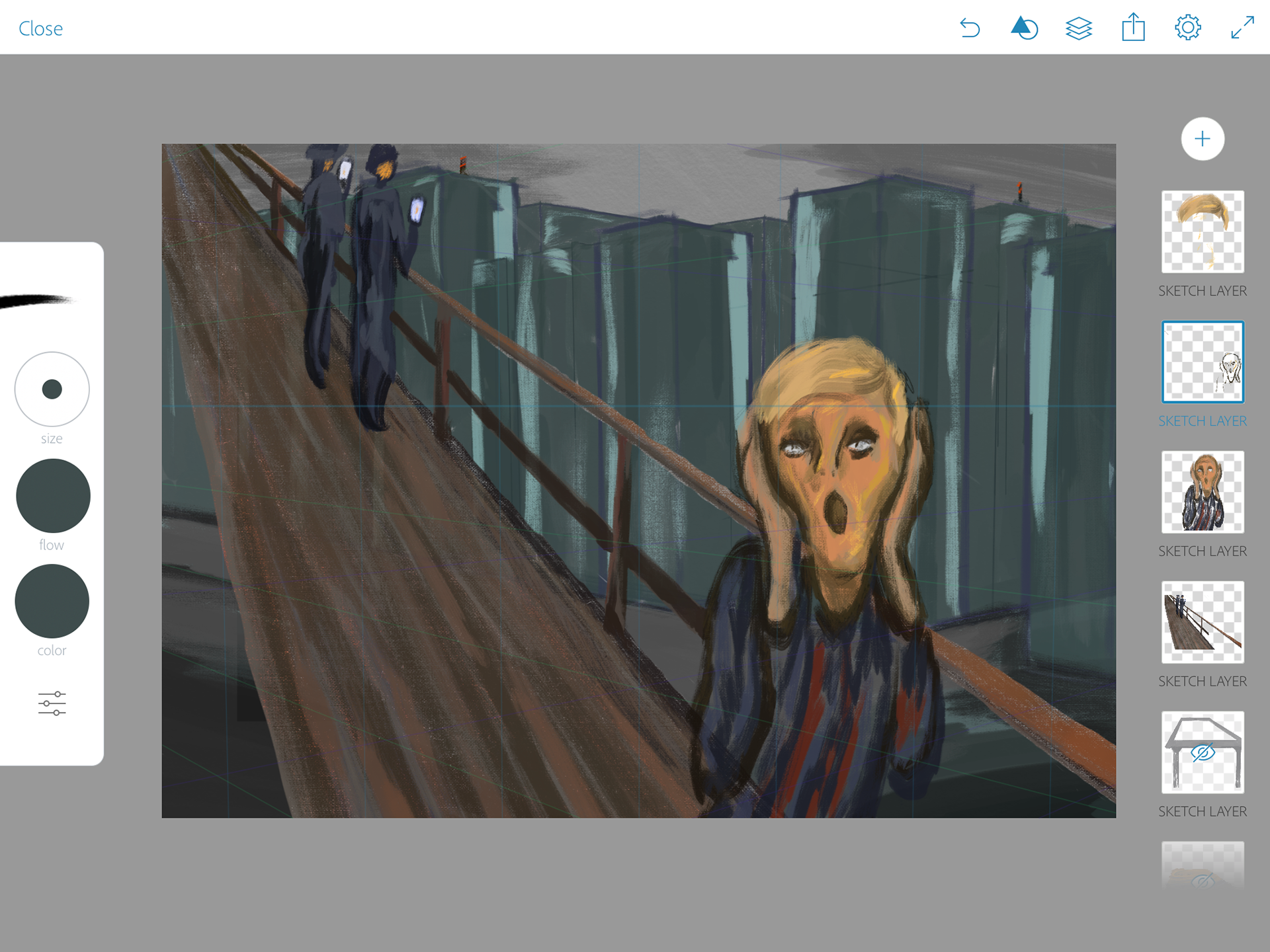Viewport: 1270px width, 952px height.
Task: Tap the undo arrow icon
Action: click(x=970, y=28)
